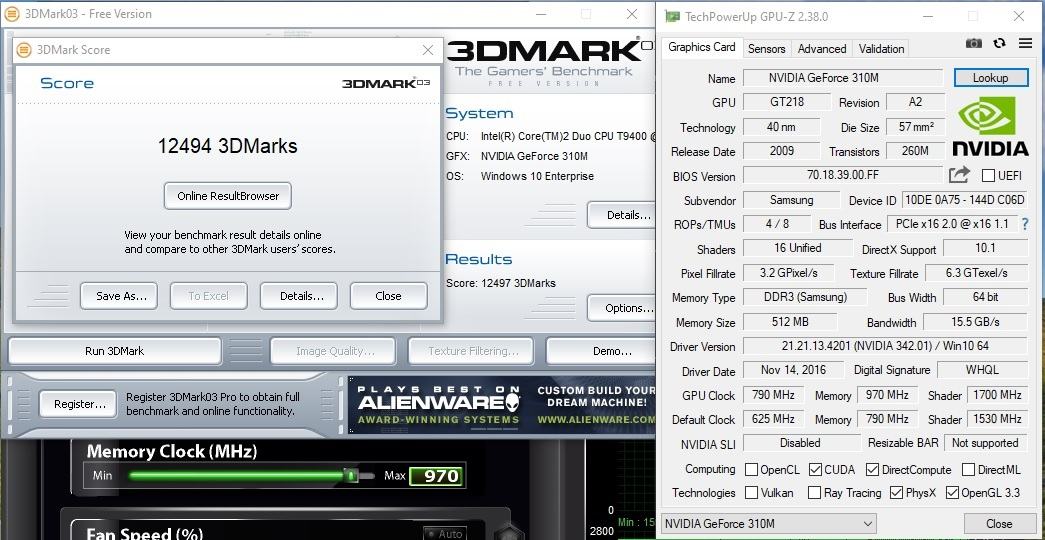Click the Subvendor value Samsung
The width and height of the screenshot is (1045, 540).
pos(792,200)
